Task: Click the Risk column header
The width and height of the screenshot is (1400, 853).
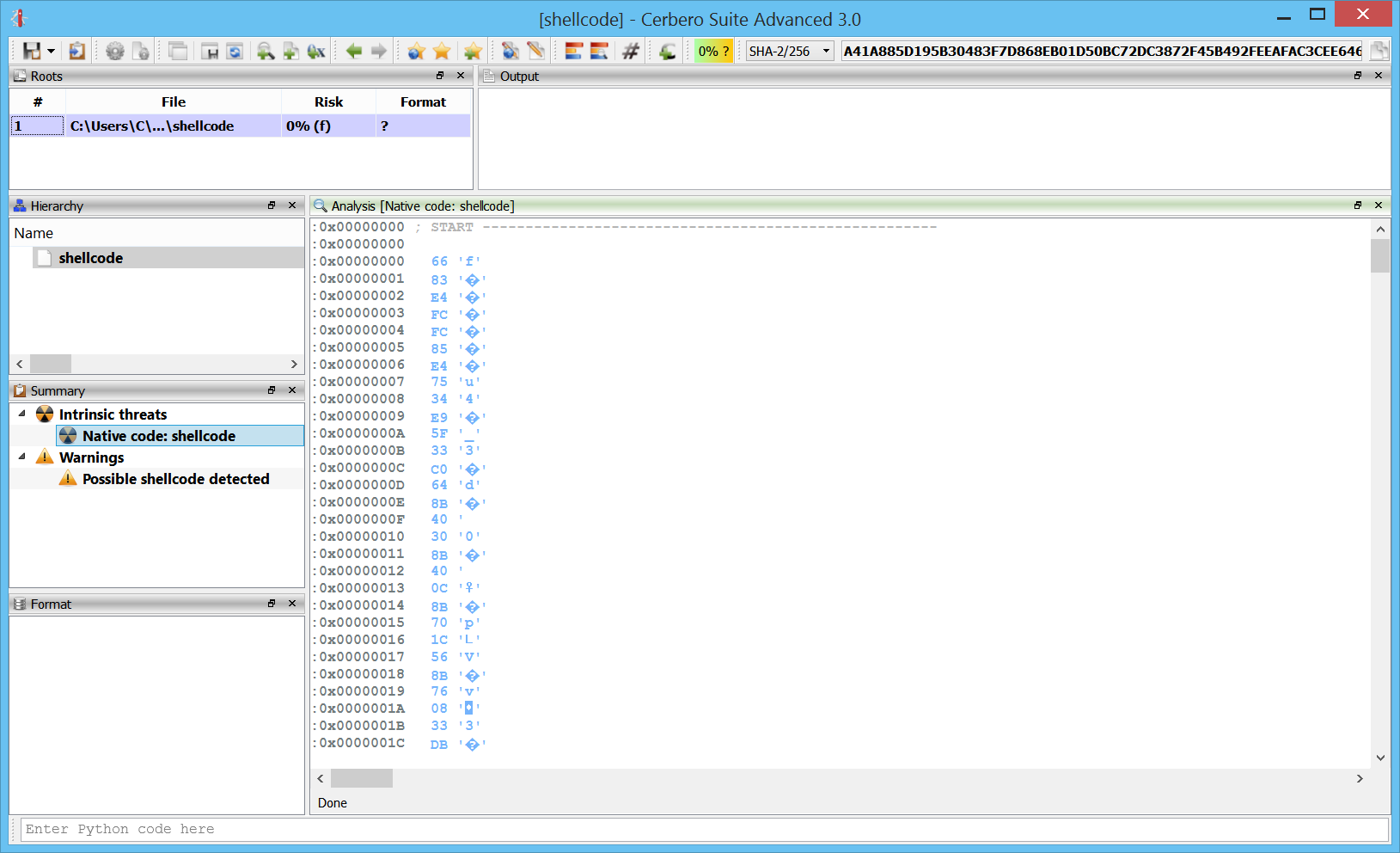Action: (328, 101)
